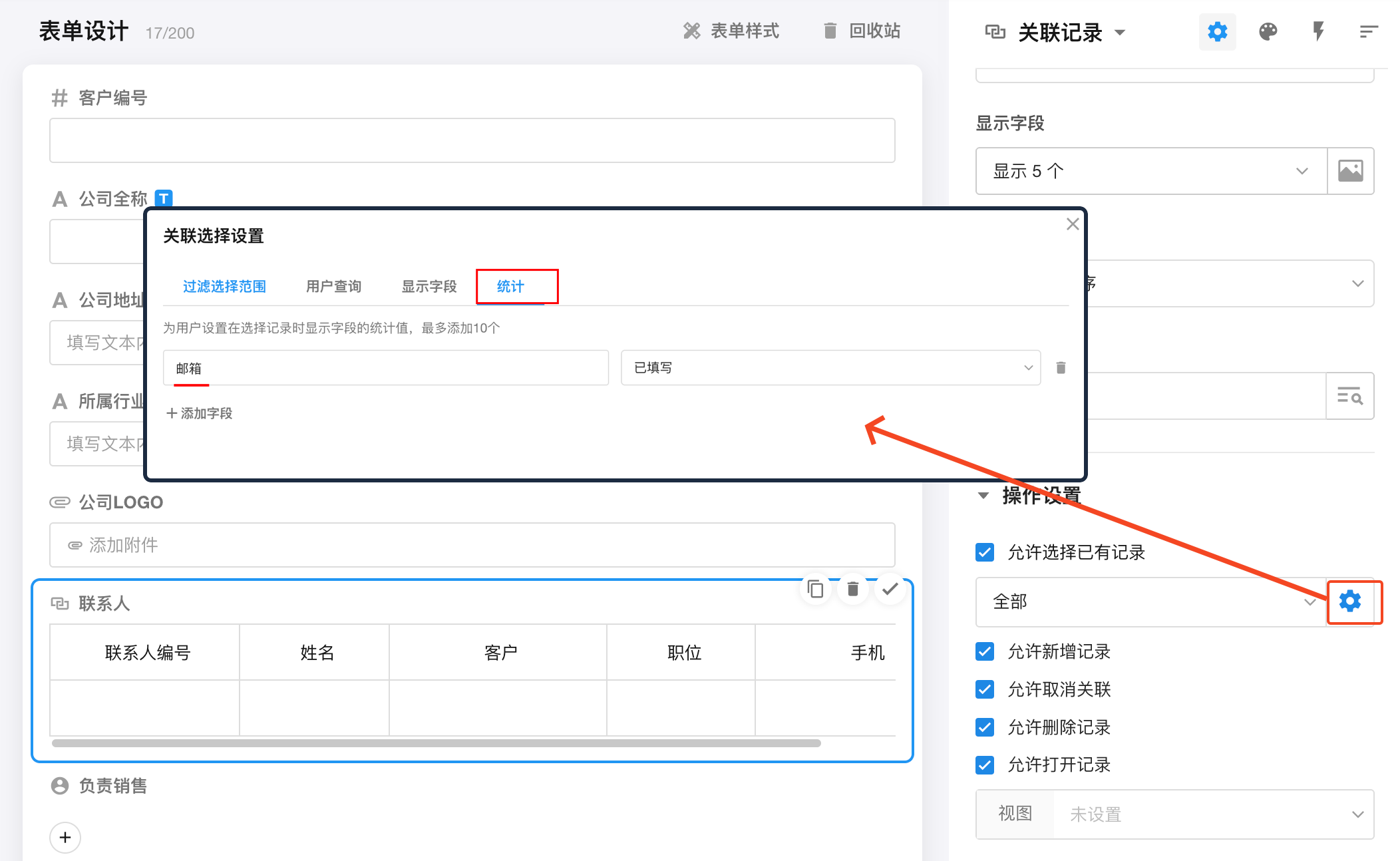Switch to the 用户查询 tab

(x=333, y=287)
